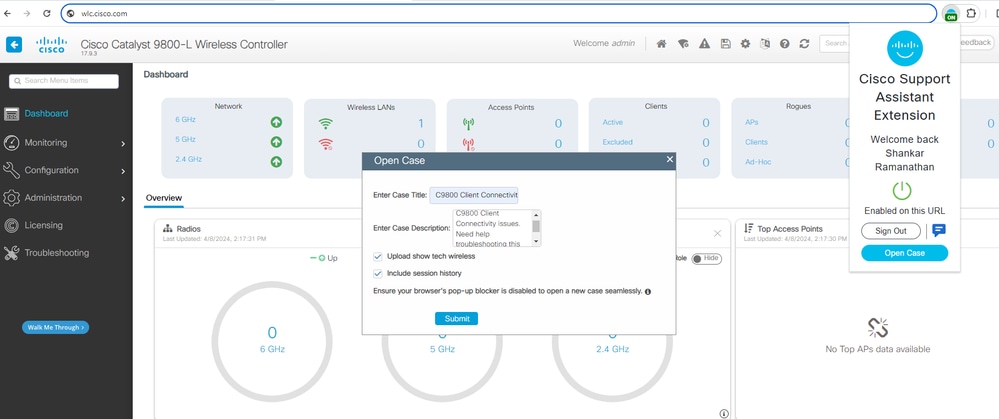Toggle the extension power icon

(x=902, y=190)
